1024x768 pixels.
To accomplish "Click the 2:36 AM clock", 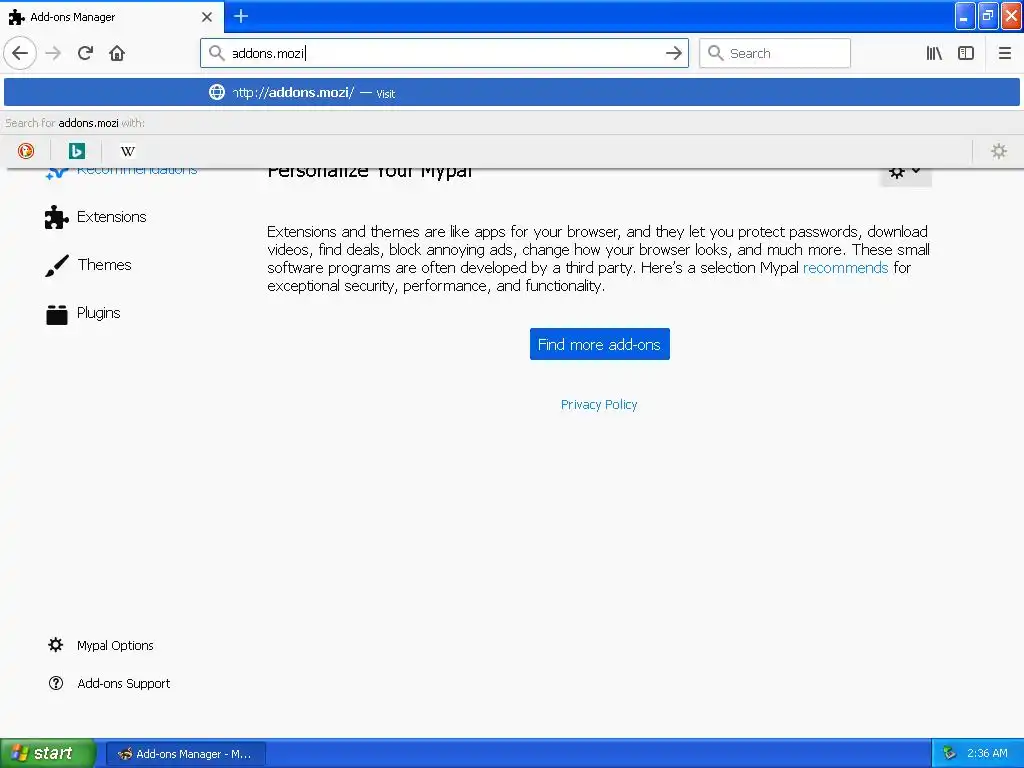I will (987, 753).
